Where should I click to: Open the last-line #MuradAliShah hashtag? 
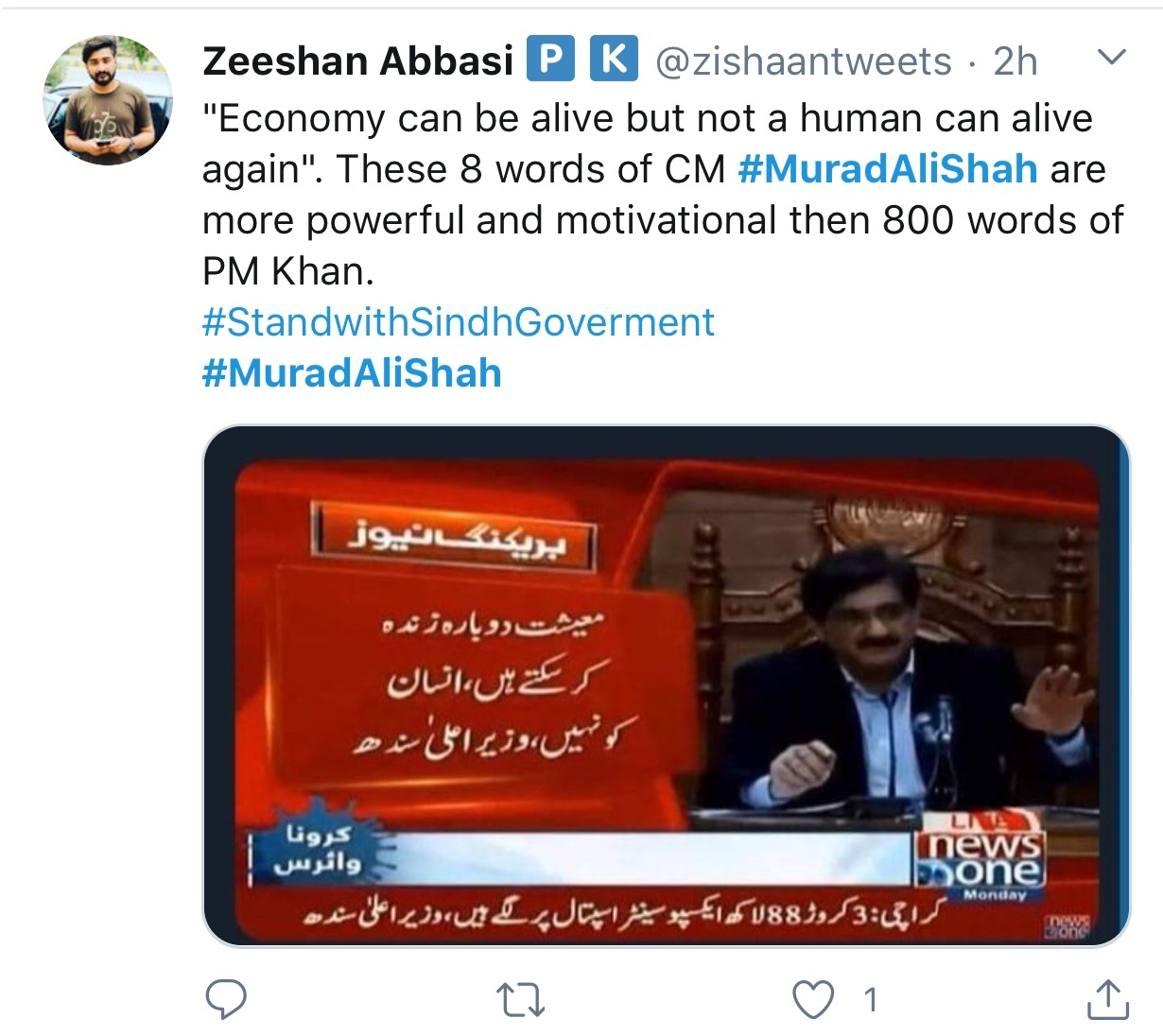[352, 373]
